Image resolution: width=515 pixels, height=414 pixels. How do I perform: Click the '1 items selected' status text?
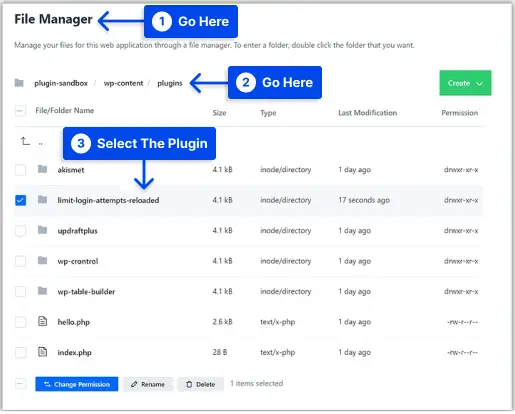pyautogui.click(x=256, y=383)
